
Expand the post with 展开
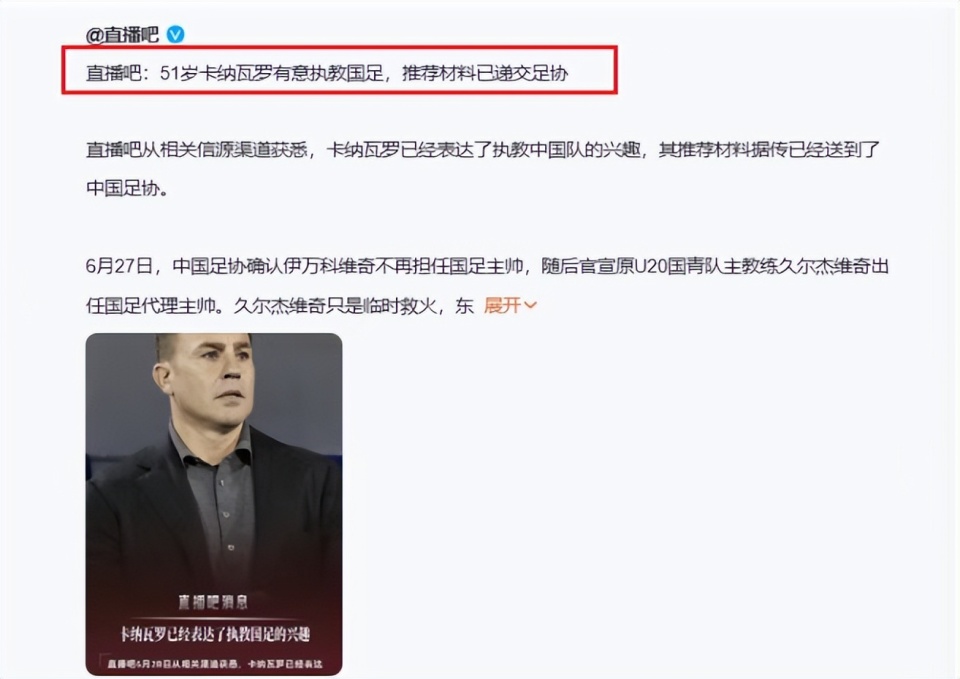pyautogui.click(x=503, y=305)
